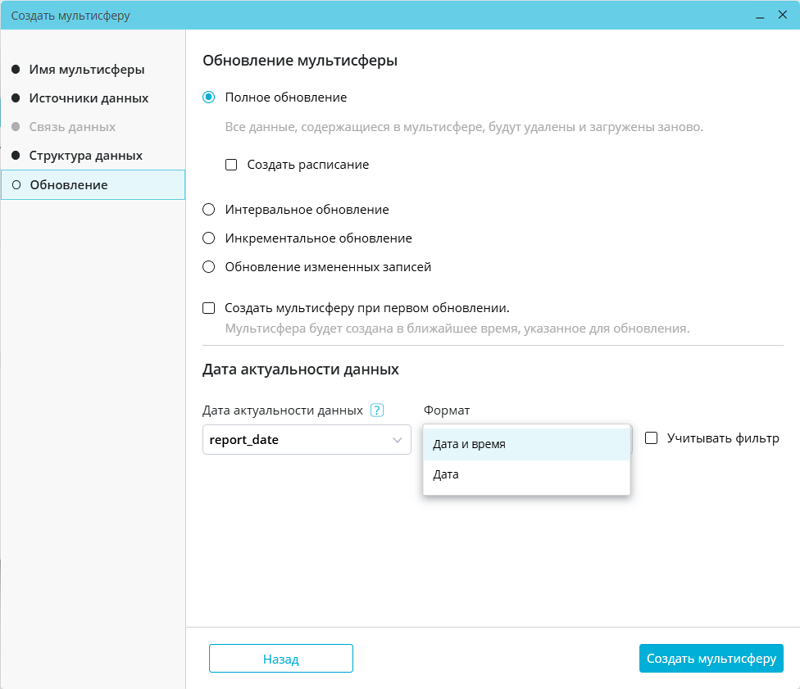This screenshot has width=800, height=689.
Task: Go to Имя мультисферы step
Action: tap(87, 70)
